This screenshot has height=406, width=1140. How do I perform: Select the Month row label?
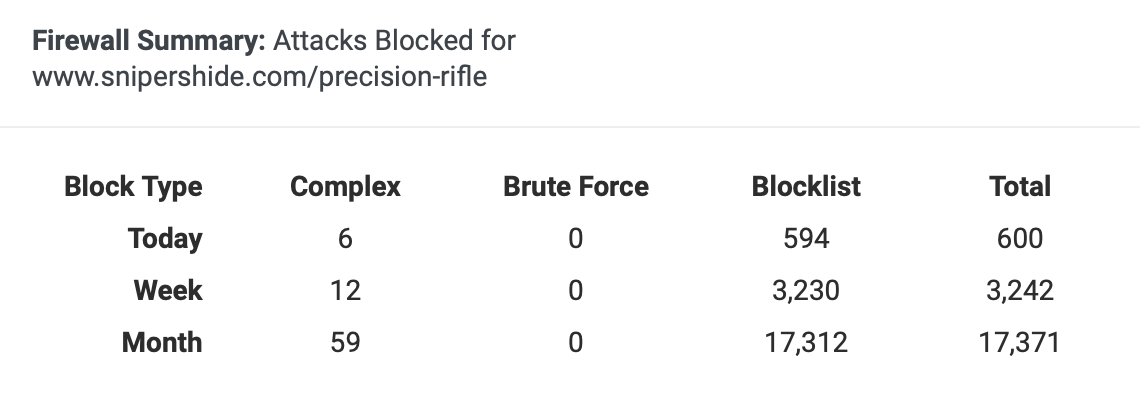[162, 343]
